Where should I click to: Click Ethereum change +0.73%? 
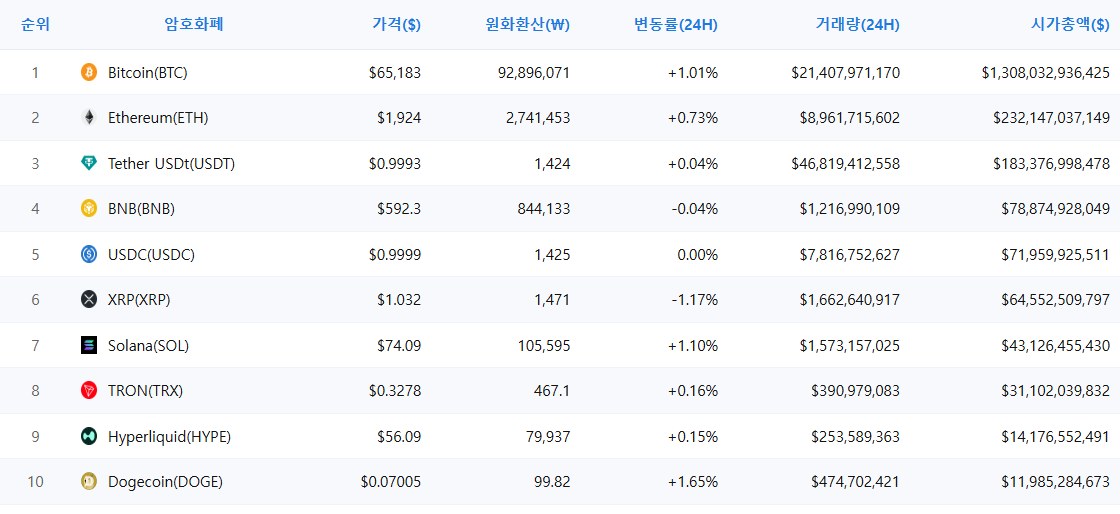[693, 118]
